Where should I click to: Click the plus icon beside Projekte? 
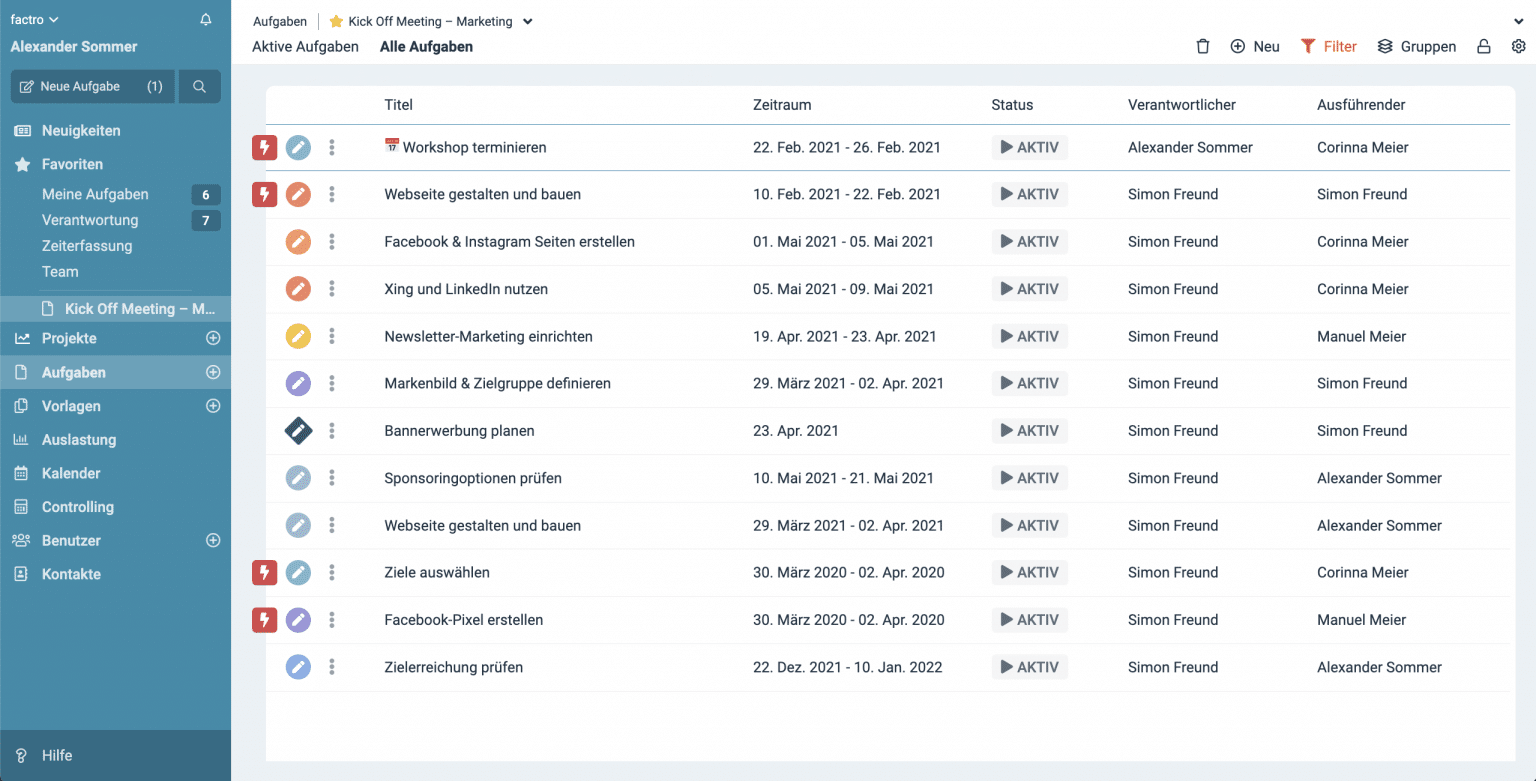coord(212,339)
